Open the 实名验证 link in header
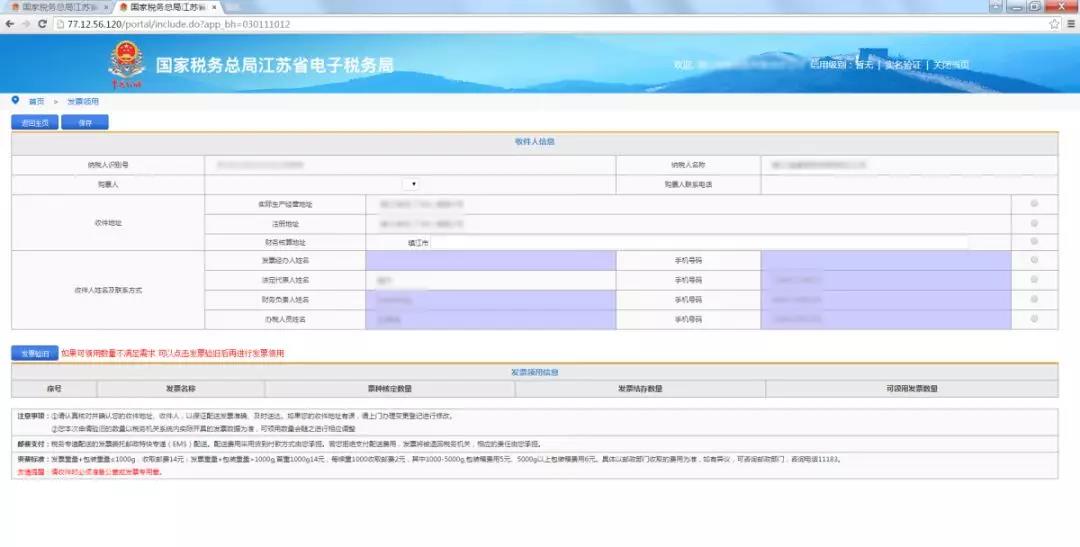 click(x=903, y=65)
